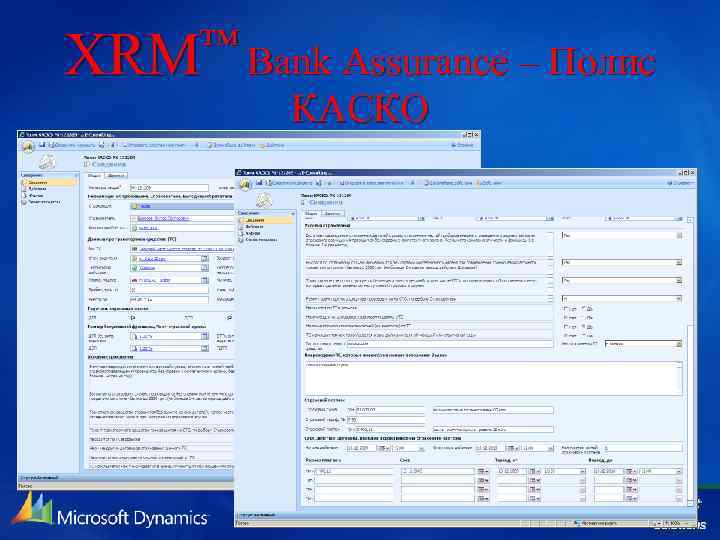Switch to first tab in back window form
The width and height of the screenshot is (720, 540).
coord(95,175)
